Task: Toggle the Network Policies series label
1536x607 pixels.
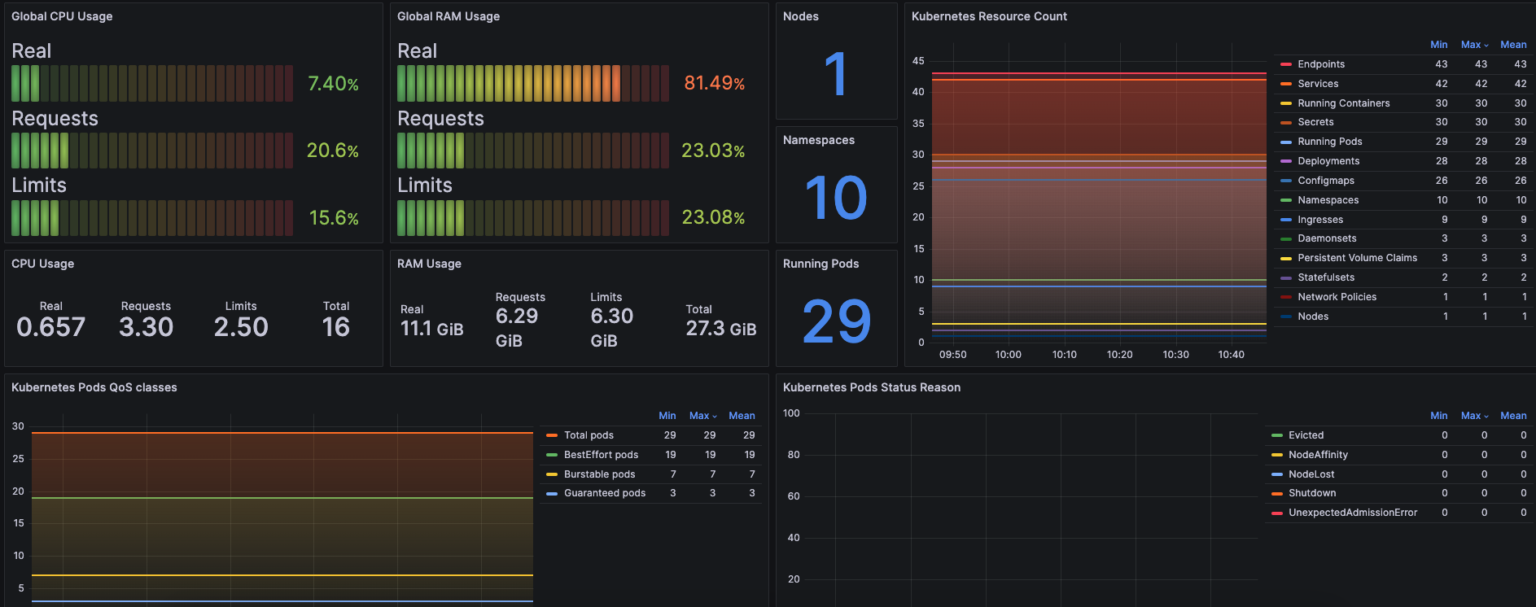Action: click(x=1337, y=297)
